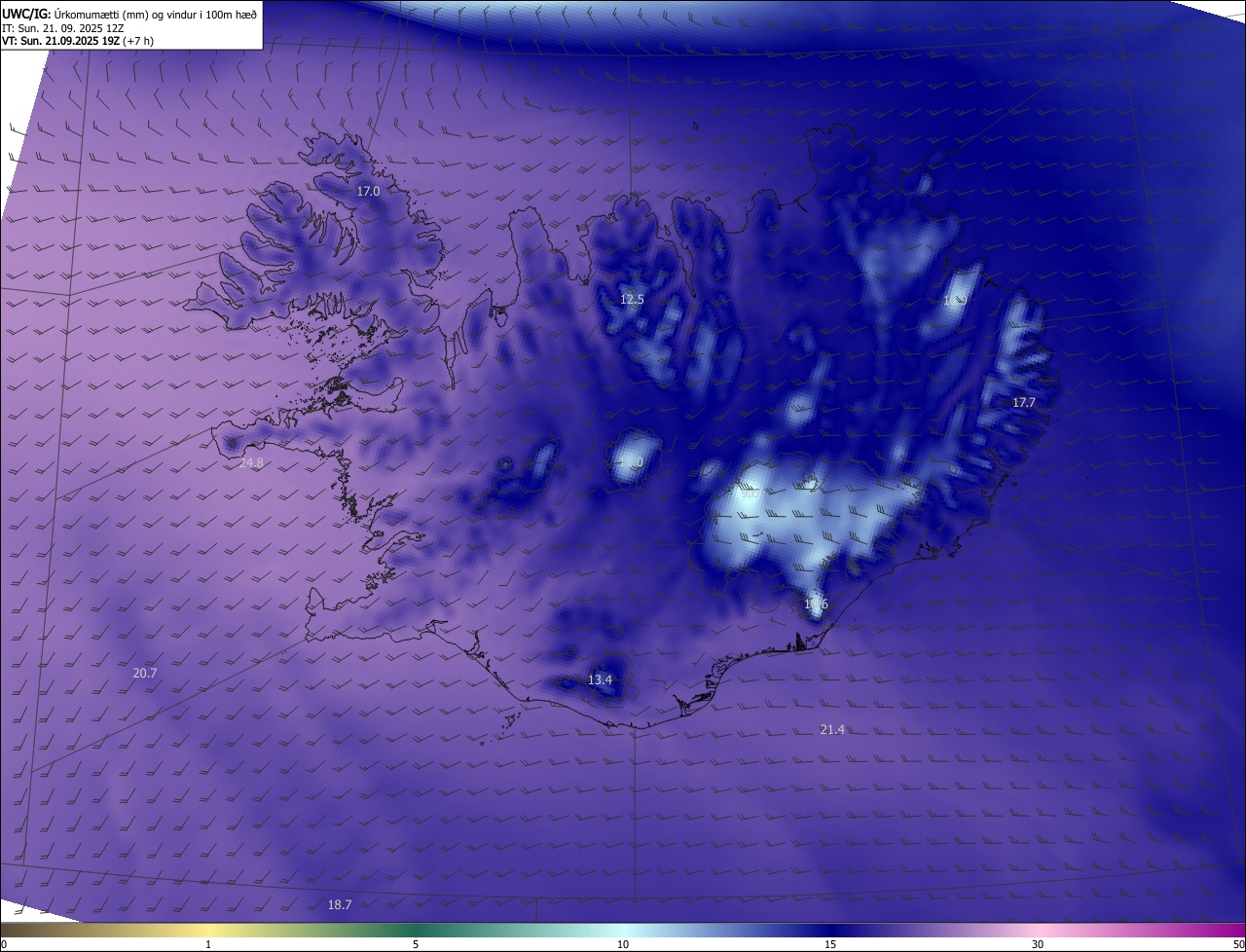Image resolution: width=1246 pixels, height=952 pixels.
Task: Click the 17.7 value on the east coast
Action: coord(1024,403)
